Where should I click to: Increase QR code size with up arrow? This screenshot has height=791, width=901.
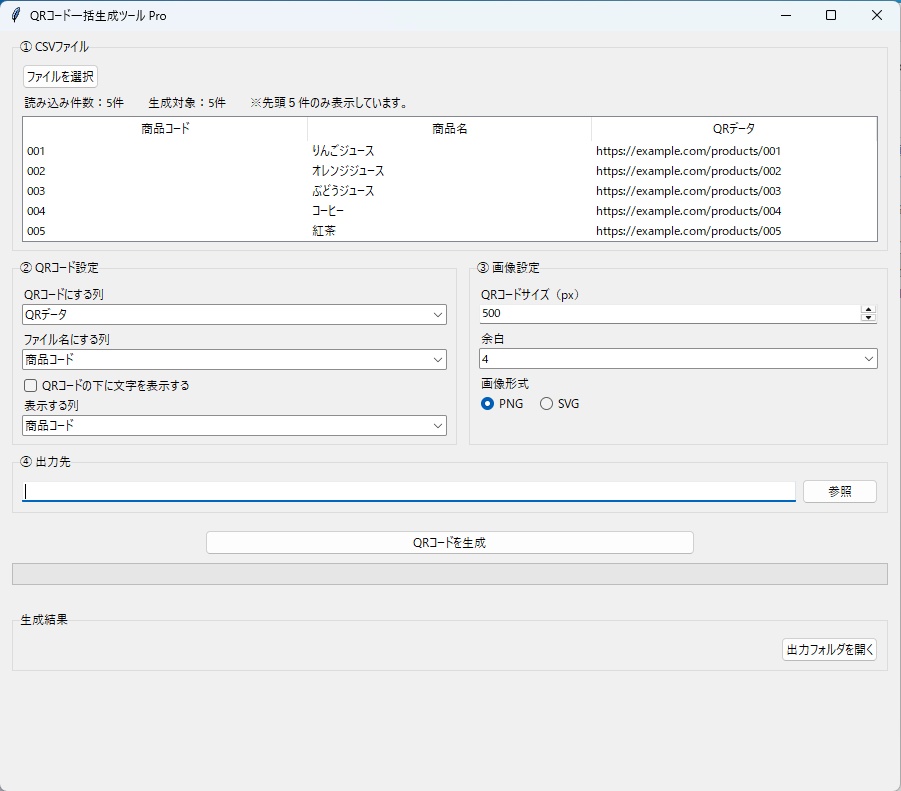click(x=868, y=310)
